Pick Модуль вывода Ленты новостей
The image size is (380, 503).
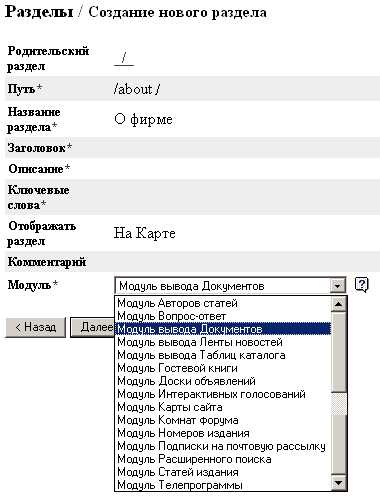coord(223,342)
